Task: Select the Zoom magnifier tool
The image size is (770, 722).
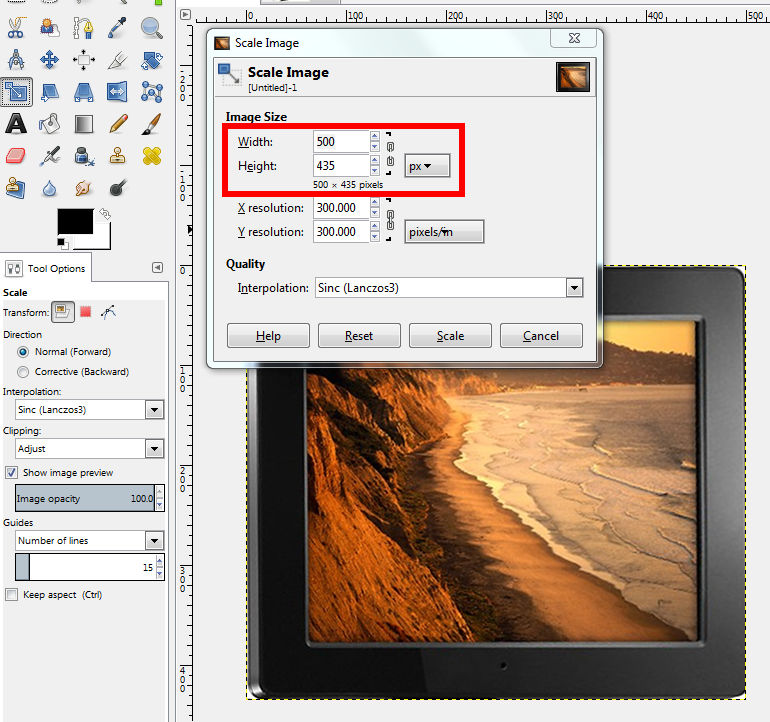Action: pyautogui.click(x=151, y=28)
